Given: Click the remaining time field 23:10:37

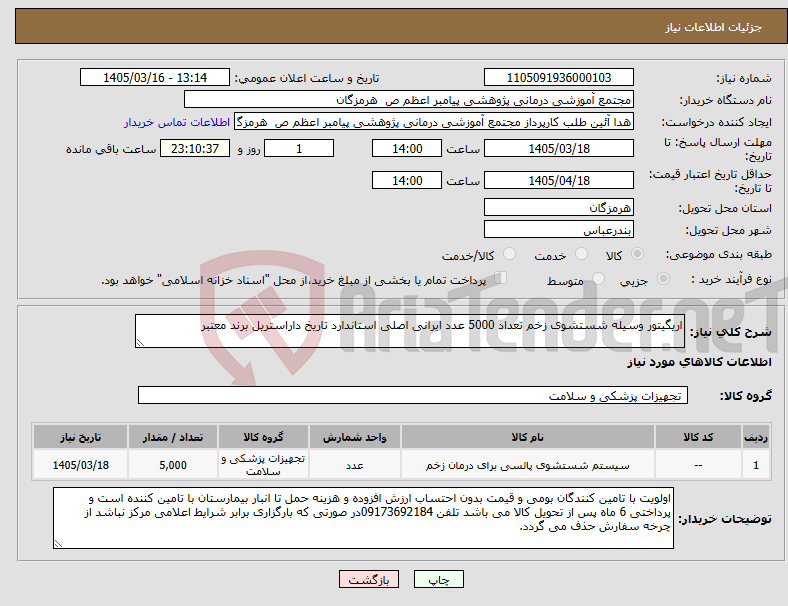Looking at the screenshot, I should click(195, 149).
